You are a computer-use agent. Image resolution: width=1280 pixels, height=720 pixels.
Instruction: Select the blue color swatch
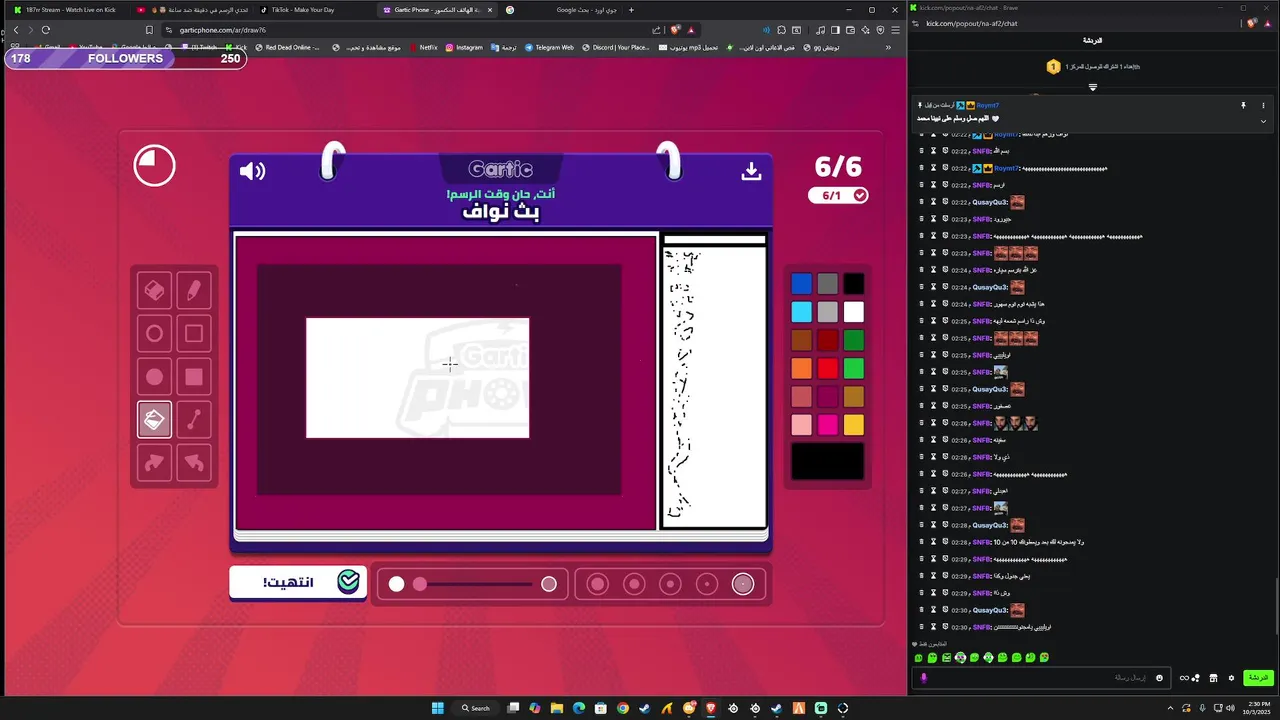[801, 284]
